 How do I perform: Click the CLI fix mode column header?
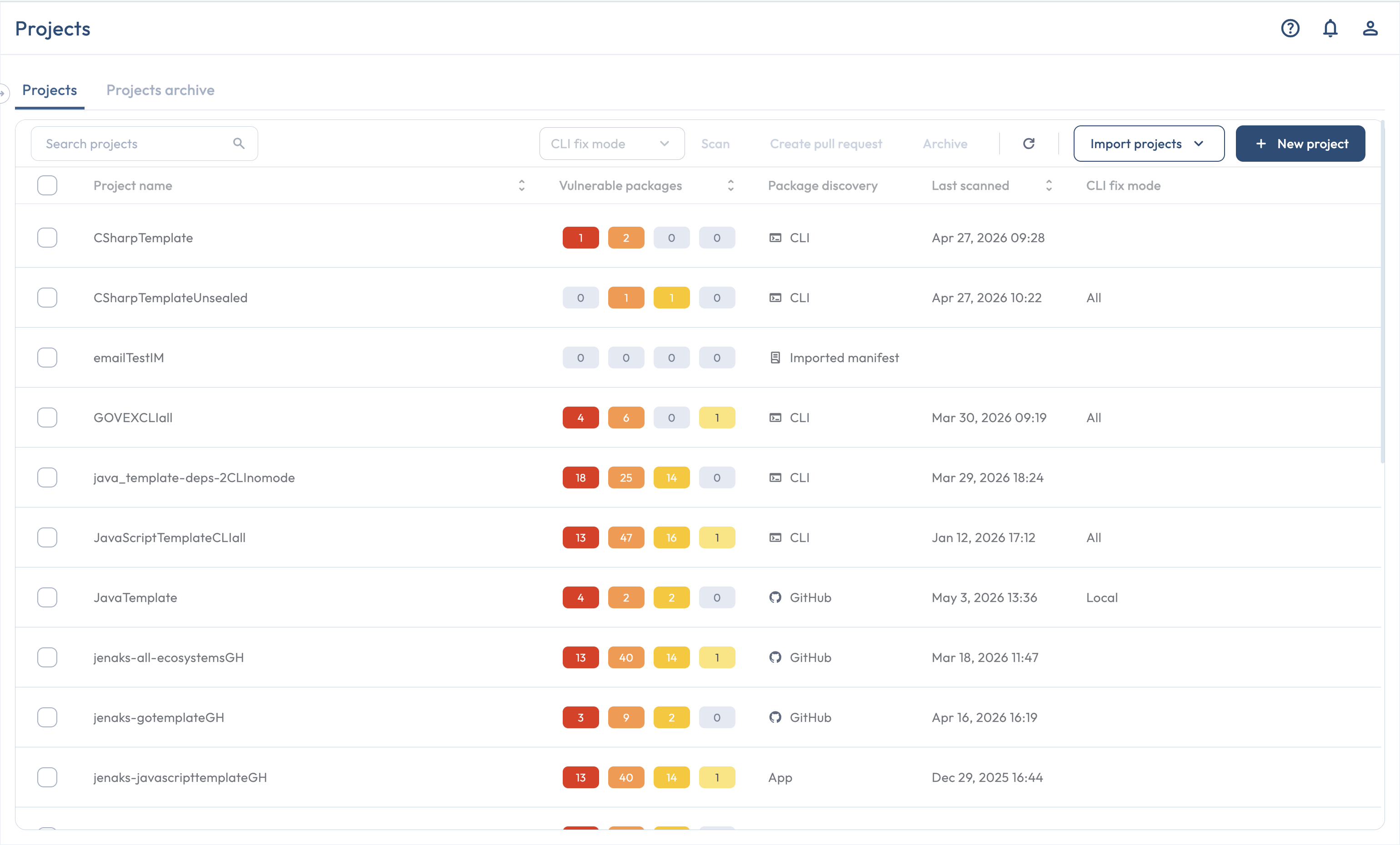click(1123, 186)
